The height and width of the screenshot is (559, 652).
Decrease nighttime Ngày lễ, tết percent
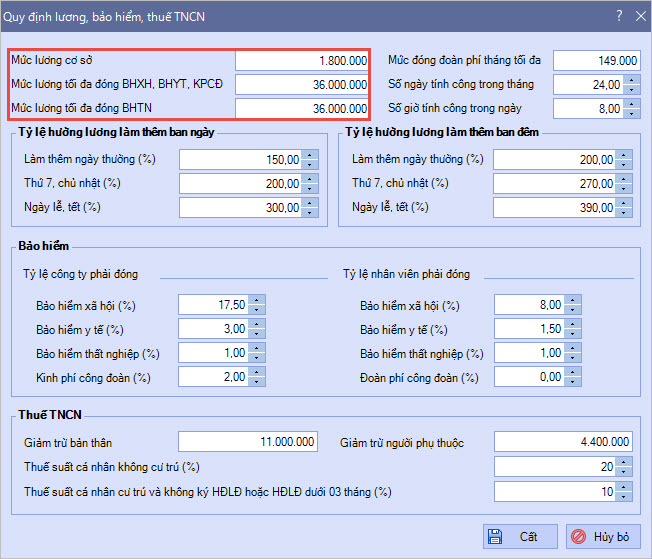click(x=624, y=212)
